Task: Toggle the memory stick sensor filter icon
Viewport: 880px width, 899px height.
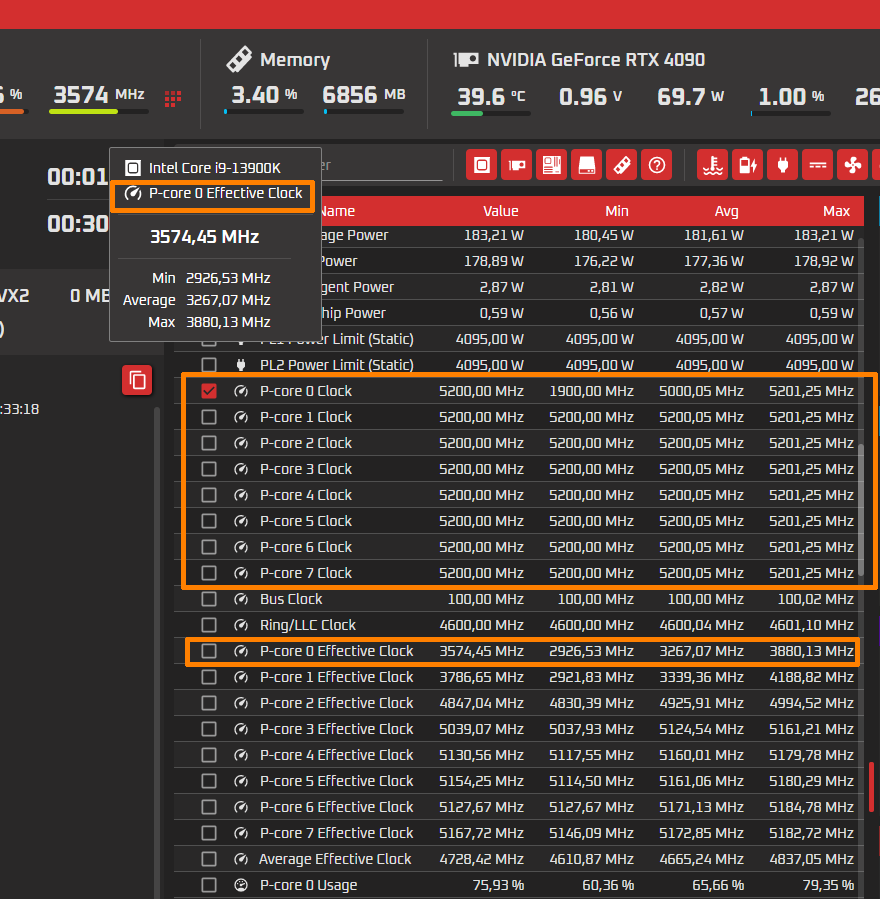Action: 621,165
